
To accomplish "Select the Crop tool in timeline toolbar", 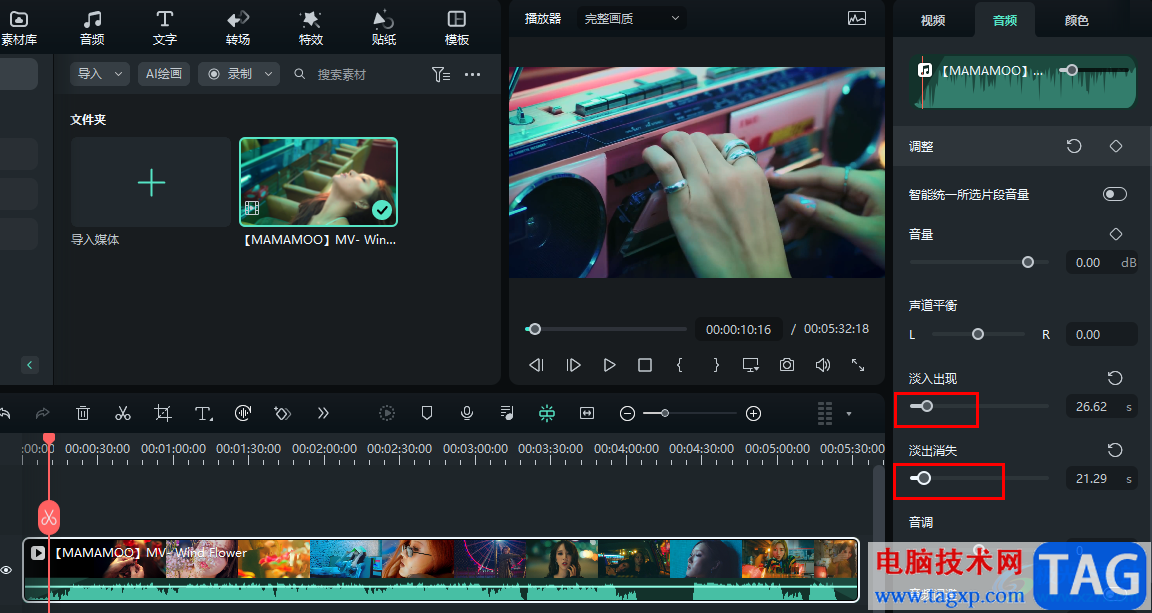I will click(163, 413).
